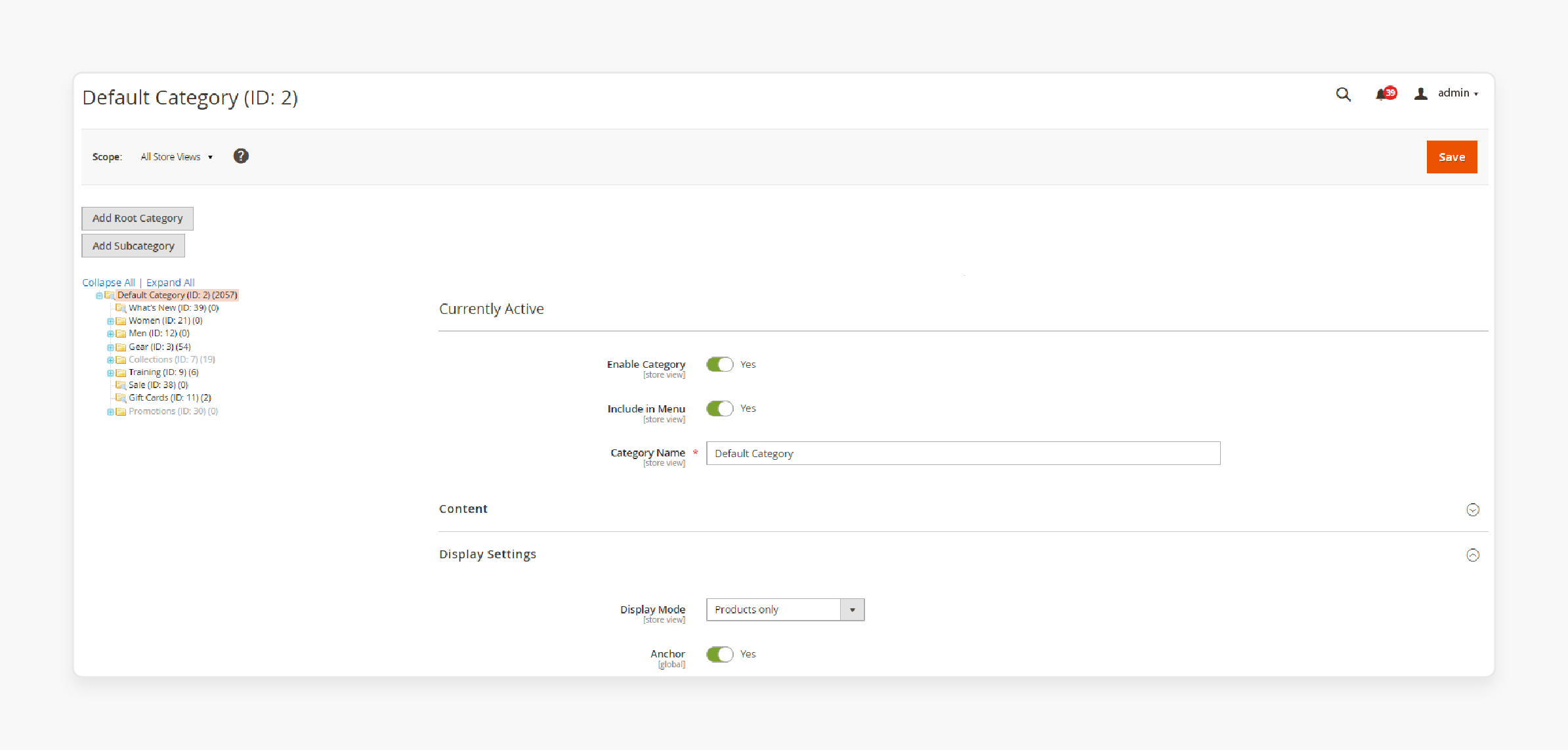Toggle the Anchor switch
Screen dimensions: 1568x752
click(719, 654)
